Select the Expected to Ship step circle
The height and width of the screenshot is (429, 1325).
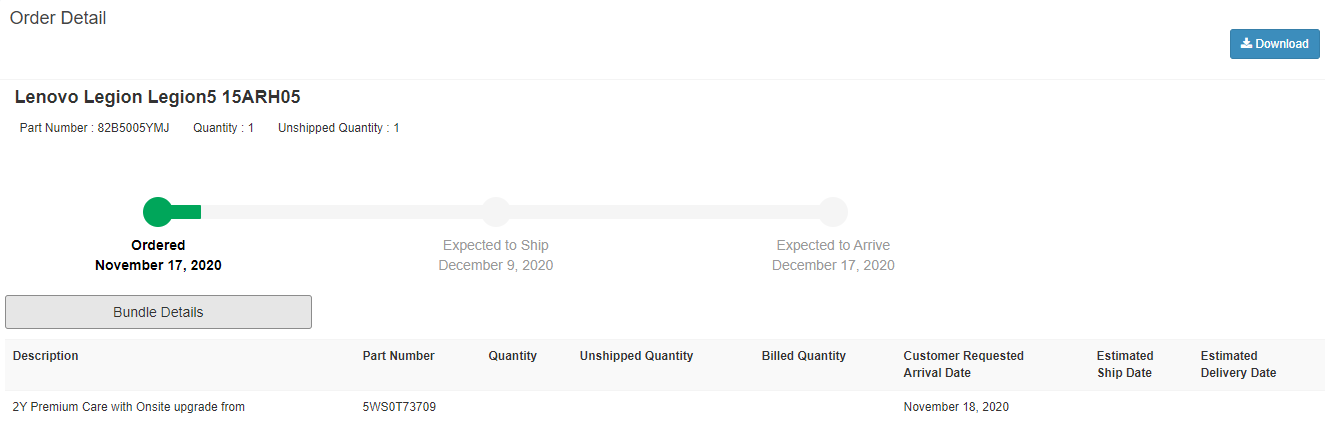click(x=496, y=212)
